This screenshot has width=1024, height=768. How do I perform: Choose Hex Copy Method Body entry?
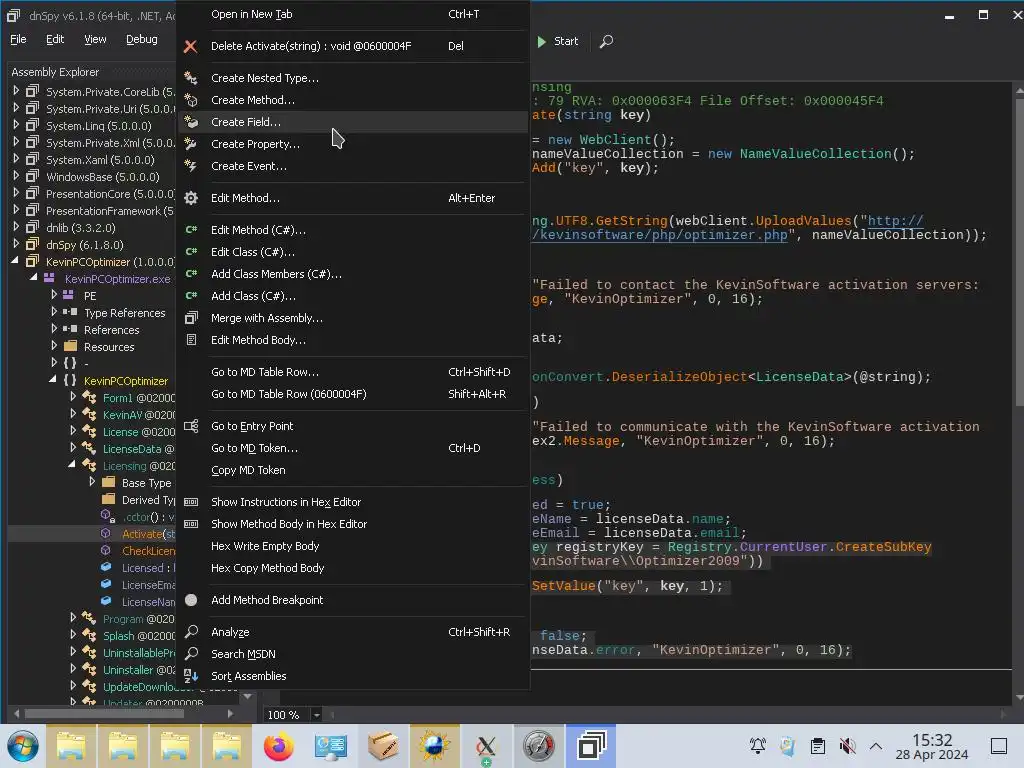point(268,568)
